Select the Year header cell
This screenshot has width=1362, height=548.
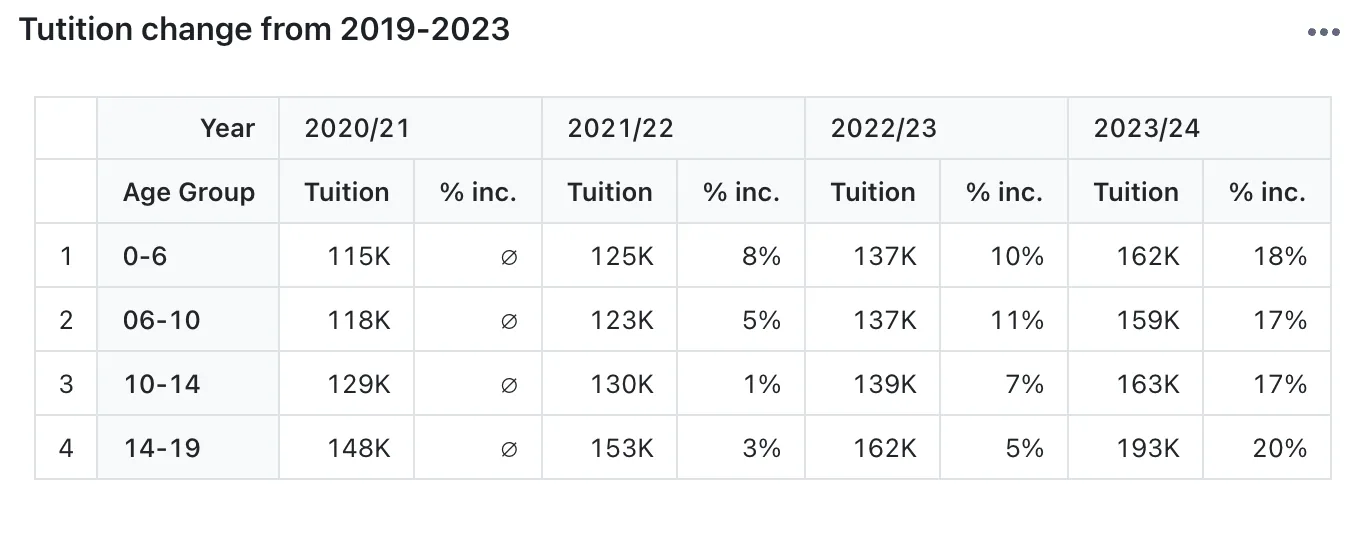pos(188,128)
